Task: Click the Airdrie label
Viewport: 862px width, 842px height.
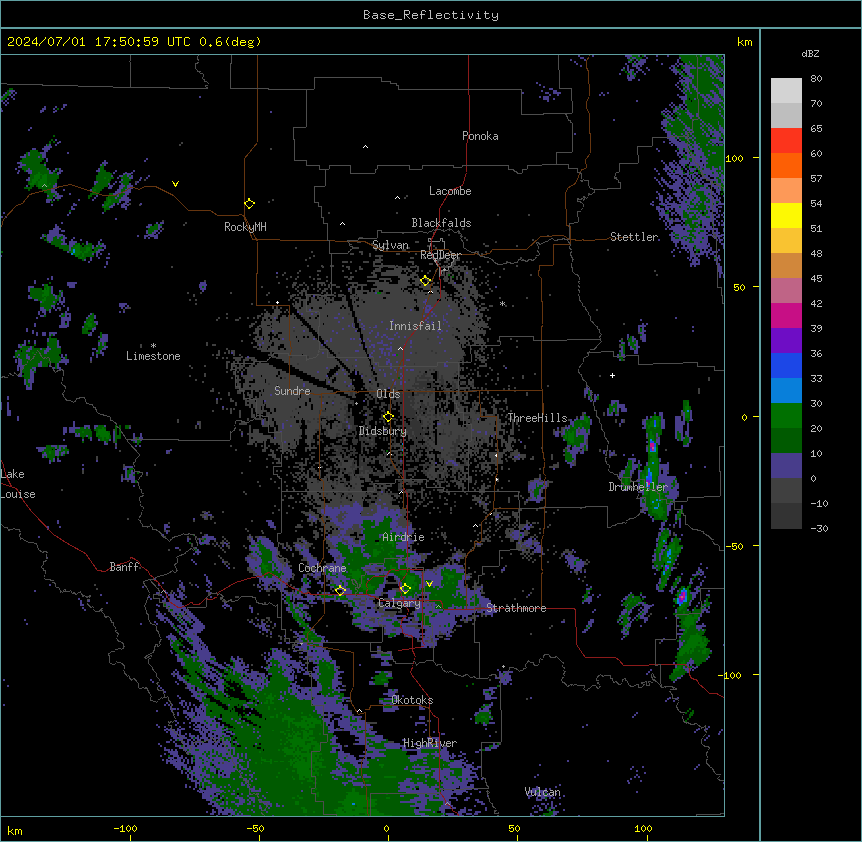Action: pos(403,537)
